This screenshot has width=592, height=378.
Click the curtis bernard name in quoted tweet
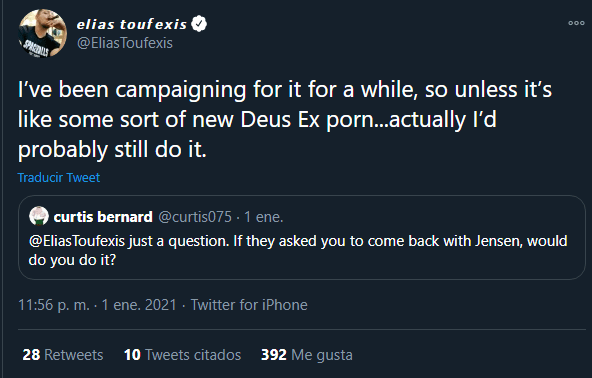pyautogui.click(x=103, y=217)
